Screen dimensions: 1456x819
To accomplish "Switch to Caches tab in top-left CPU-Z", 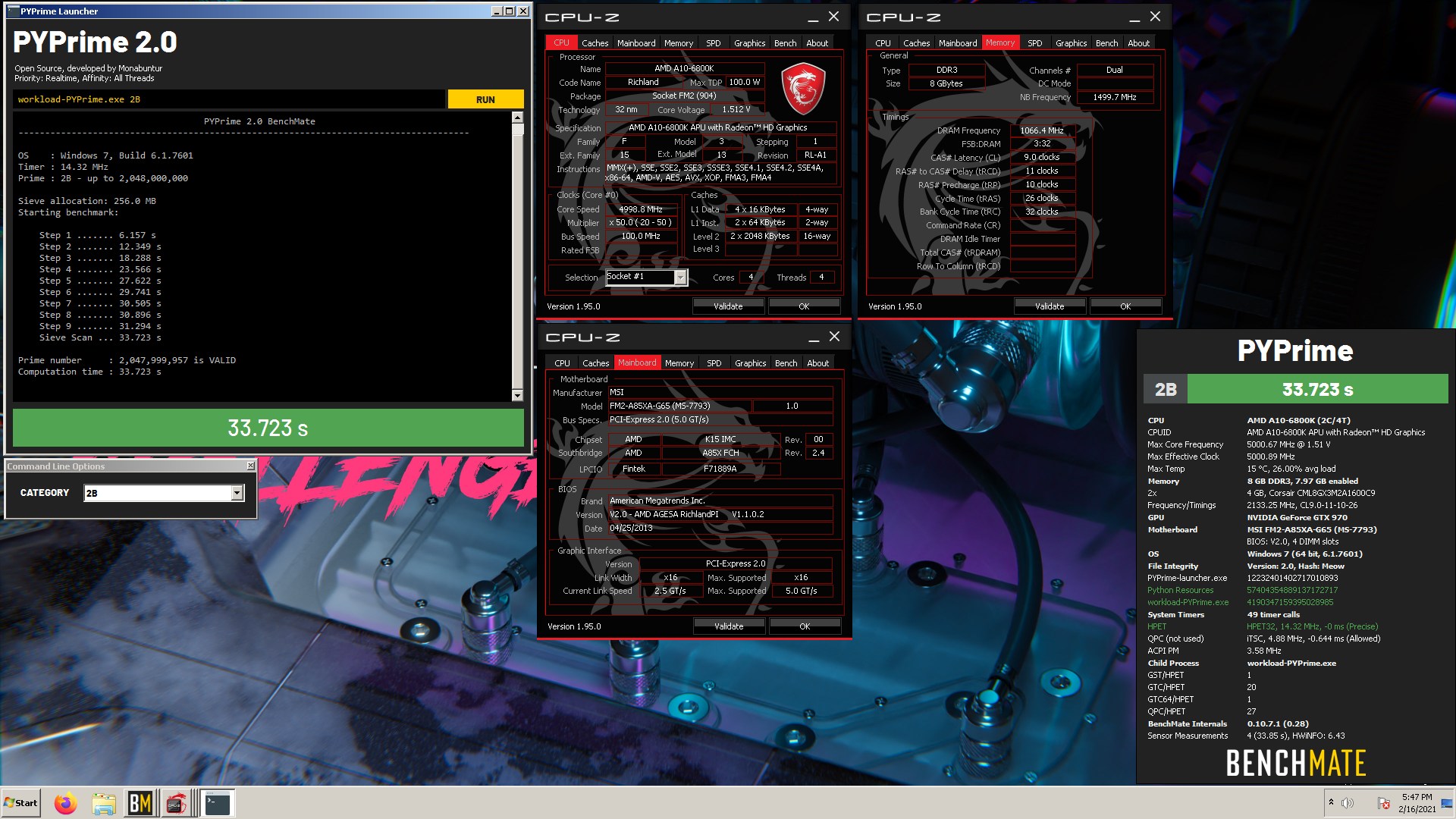I will coord(595,43).
